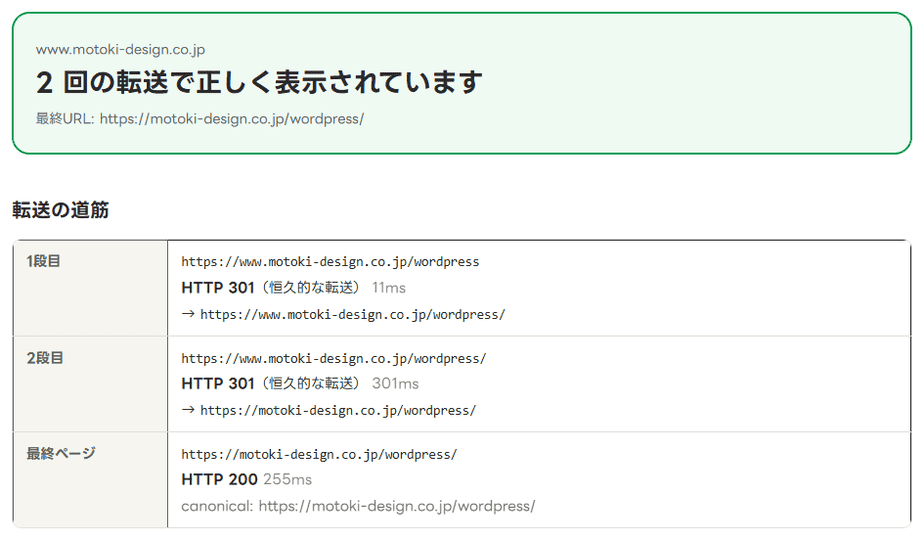This screenshot has width=924, height=540.
Task: Click the 1段目 row label
Action: tap(44, 261)
